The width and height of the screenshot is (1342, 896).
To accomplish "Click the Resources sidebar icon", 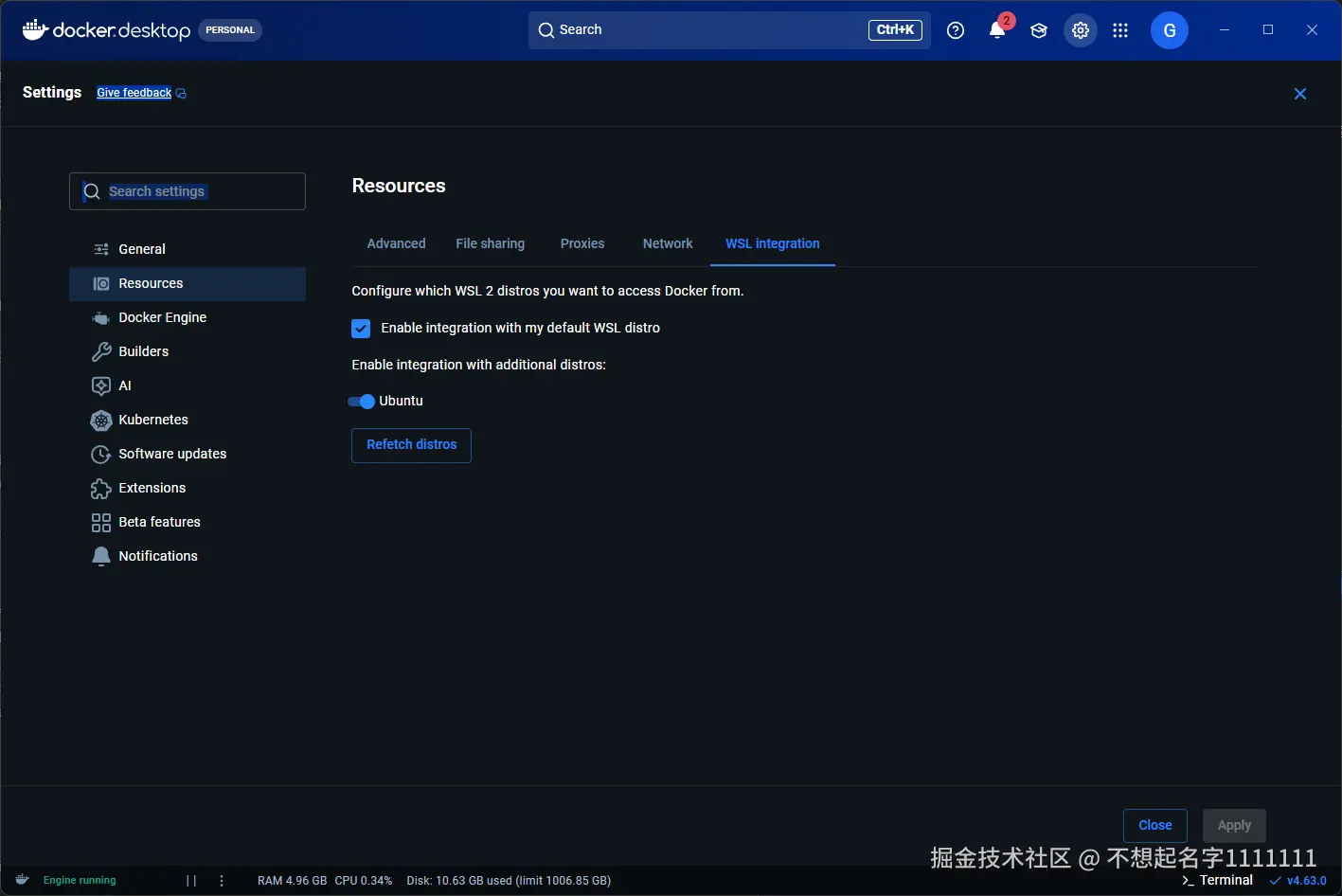I will (x=101, y=283).
